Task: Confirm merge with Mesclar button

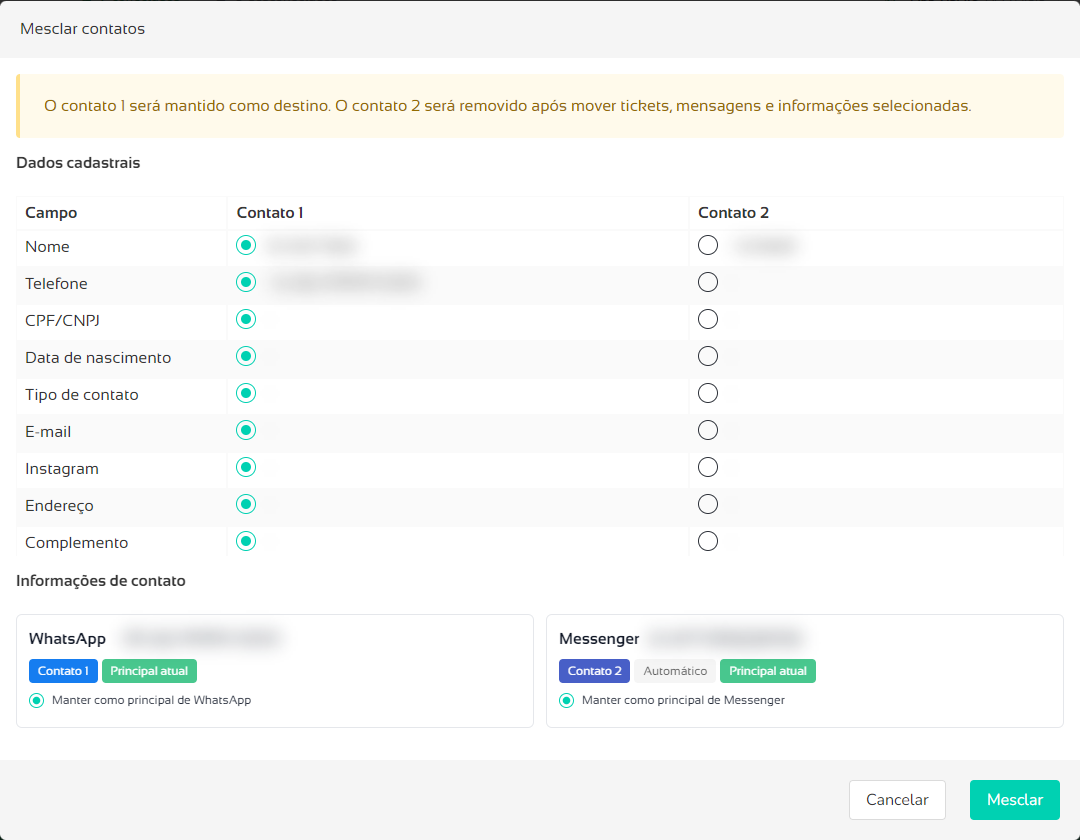Action: [1015, 800]
